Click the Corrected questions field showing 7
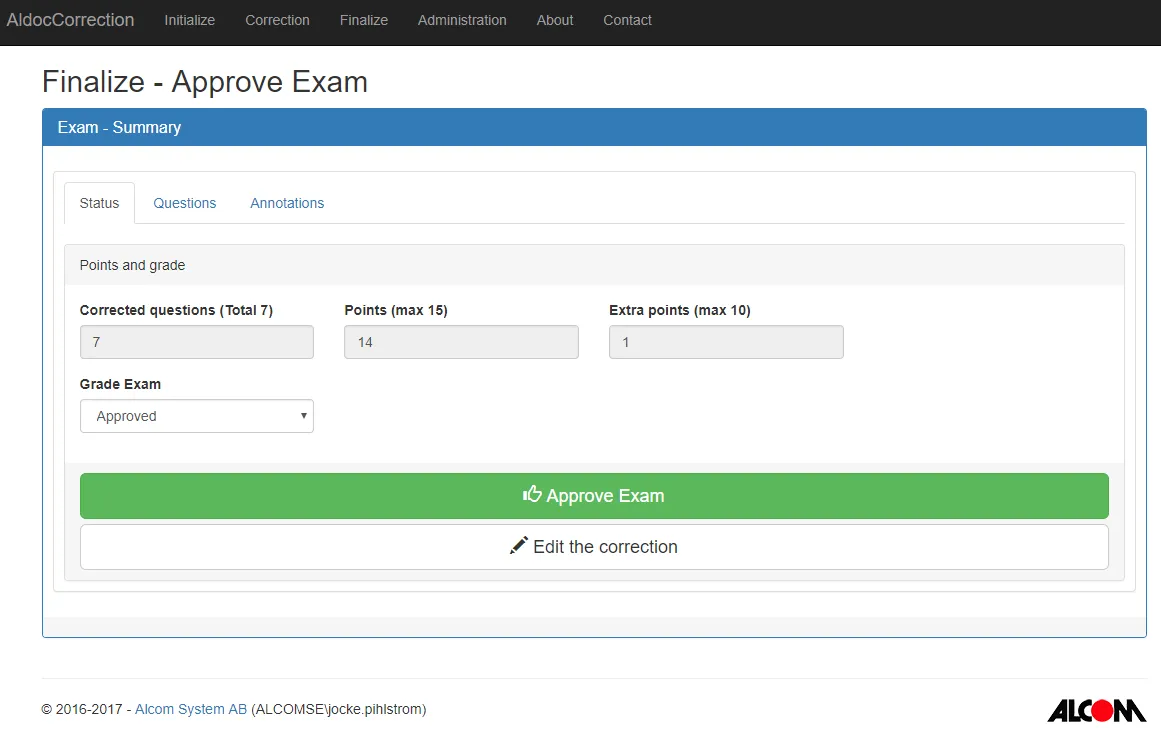The image size is (1161, 740). coord(197,342)
